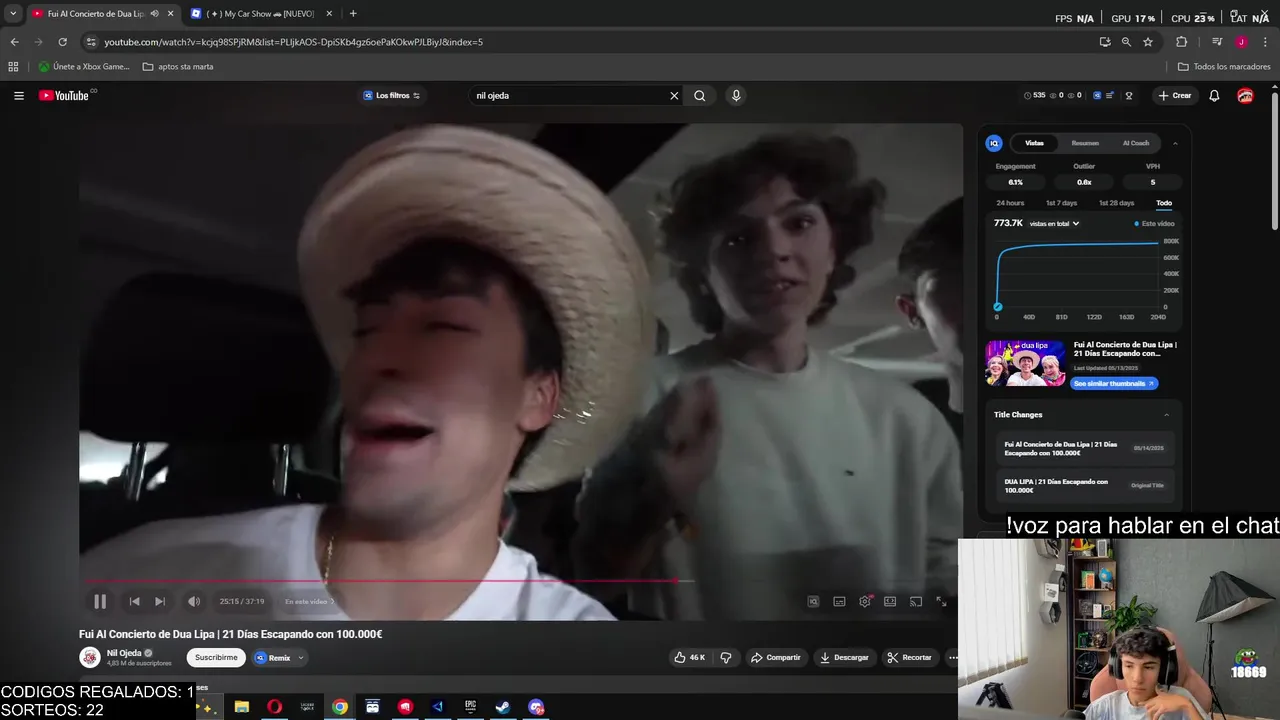
Task: Open Nil Ojeda channel name link
Action: [124, 653]
